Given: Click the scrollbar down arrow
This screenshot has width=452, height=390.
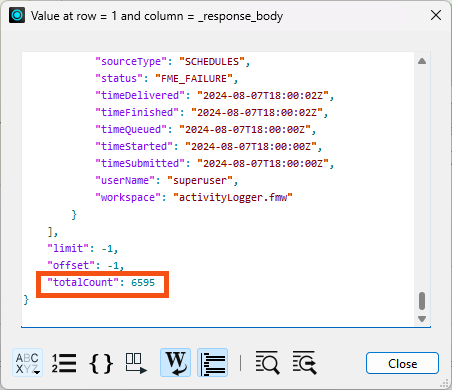Looking at the screenshot, I should click(422, 319).
